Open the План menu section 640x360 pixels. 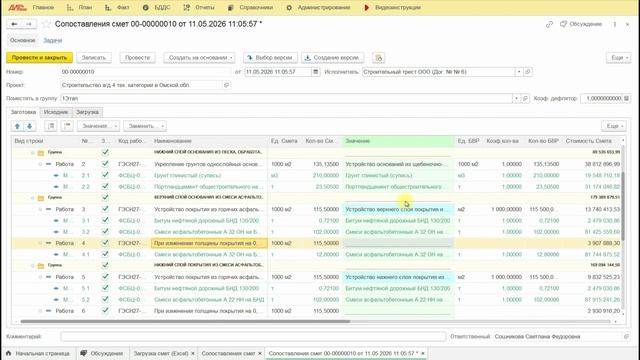coord(80,7)
